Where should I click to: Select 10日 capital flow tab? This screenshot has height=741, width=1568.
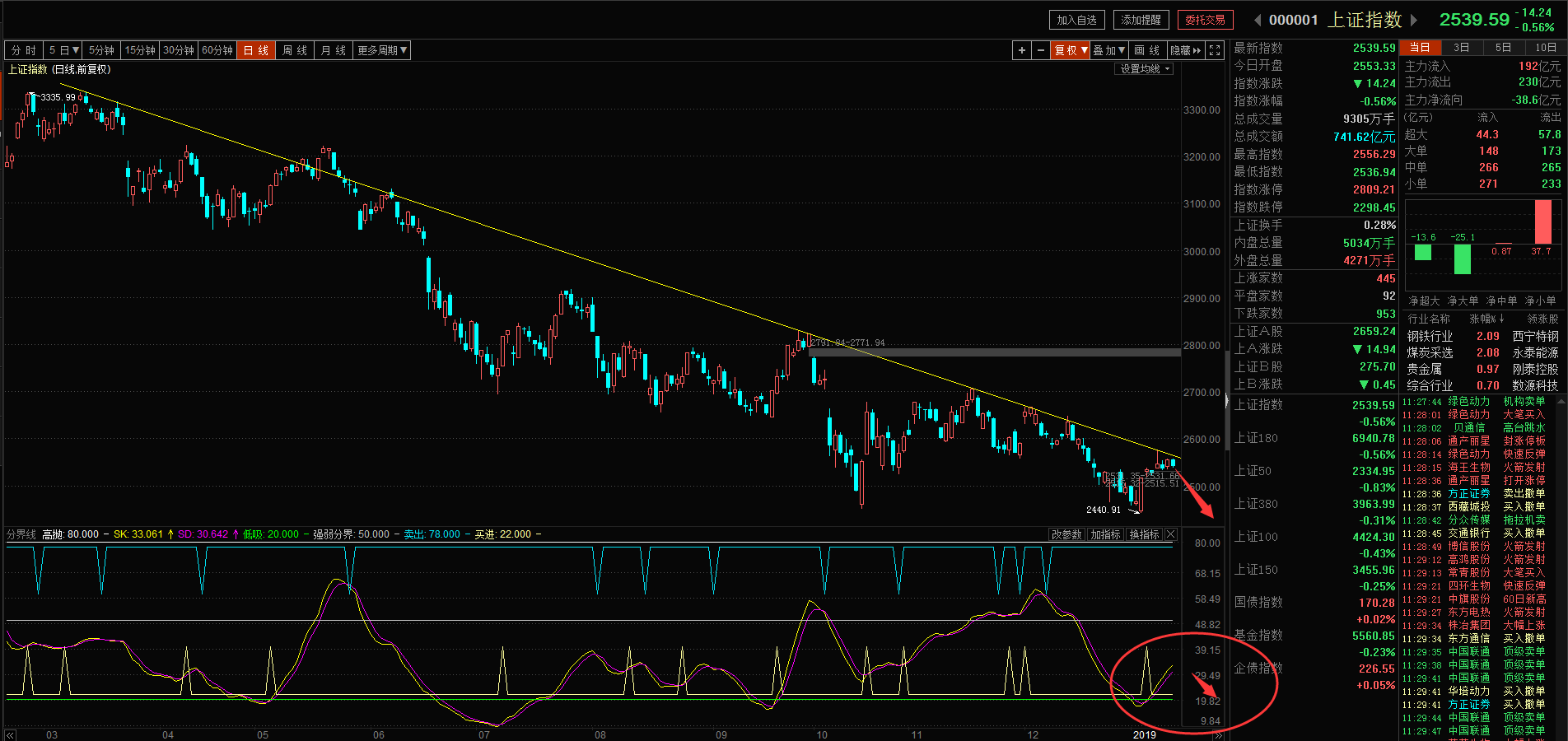1546,48
